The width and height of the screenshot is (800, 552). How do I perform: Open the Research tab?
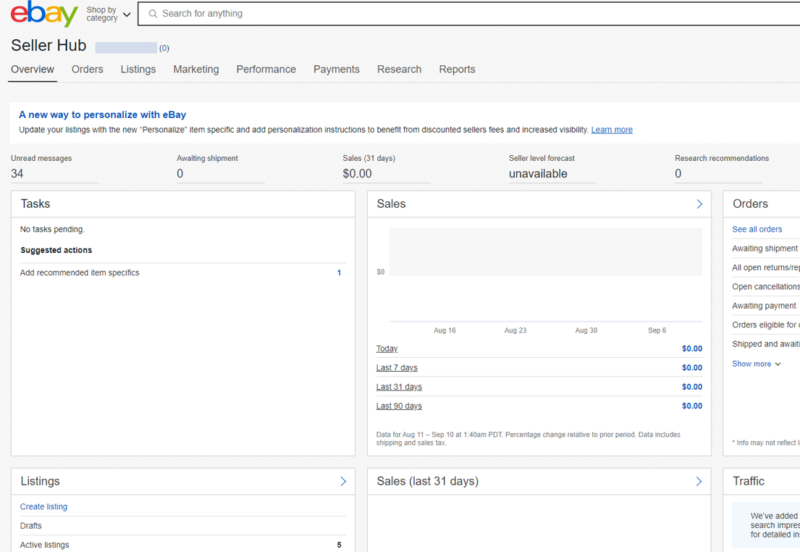(x=399, y=69)
